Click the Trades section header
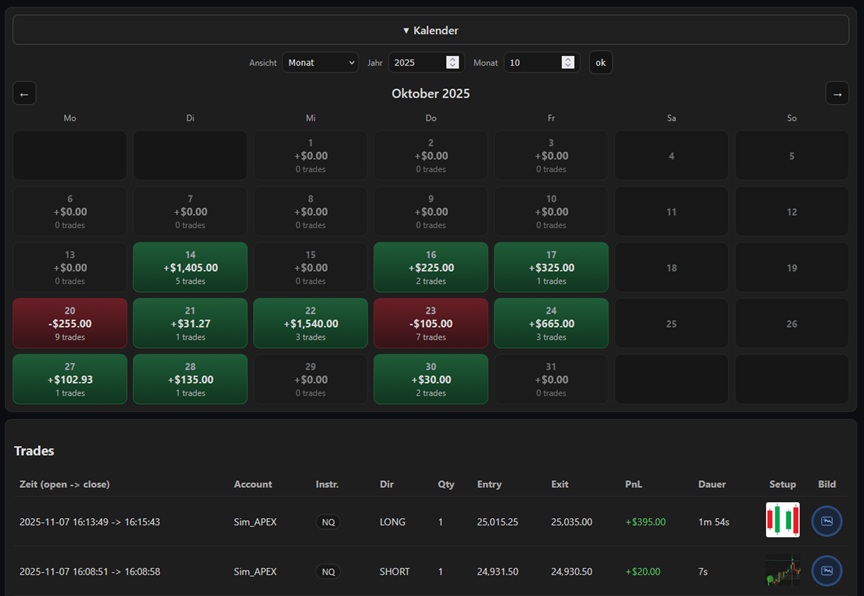This screenshot has width=864, height=596. [x=34, y=451]
